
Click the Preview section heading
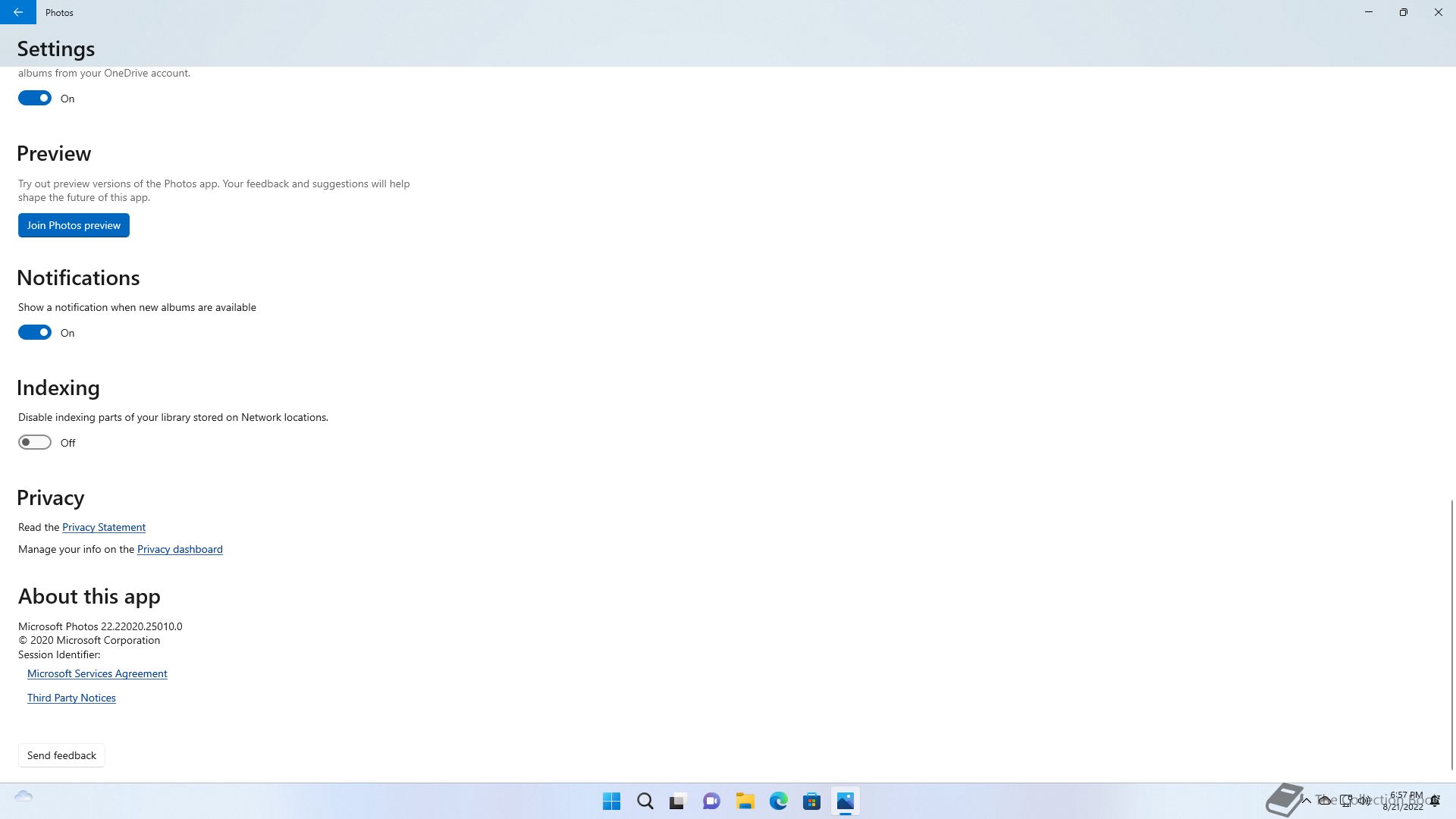pyautogui.click(x=54, y=153)
